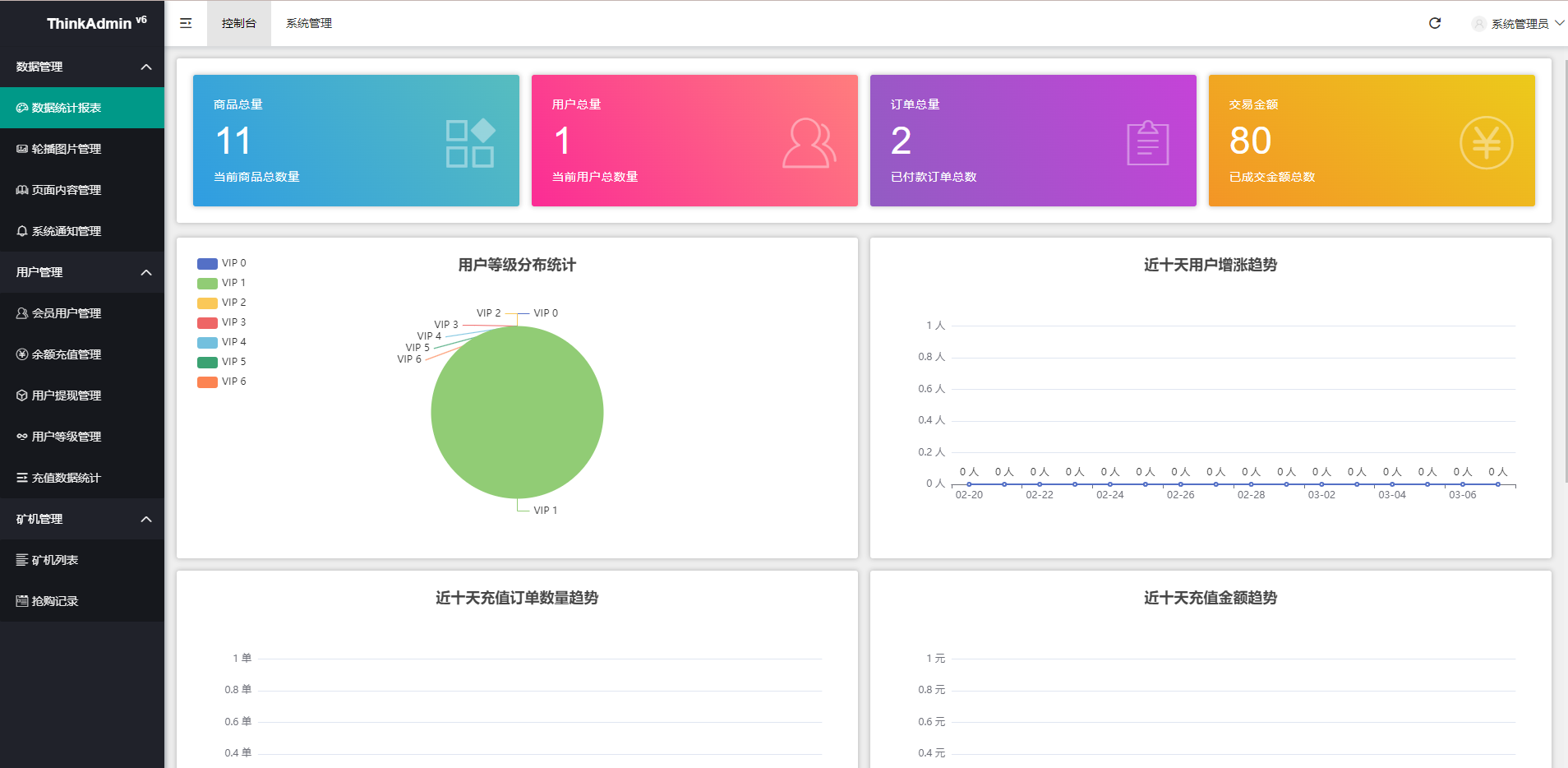Click the green VIP 1 pie slice
1568x768 pixels.
click(517, 419)
